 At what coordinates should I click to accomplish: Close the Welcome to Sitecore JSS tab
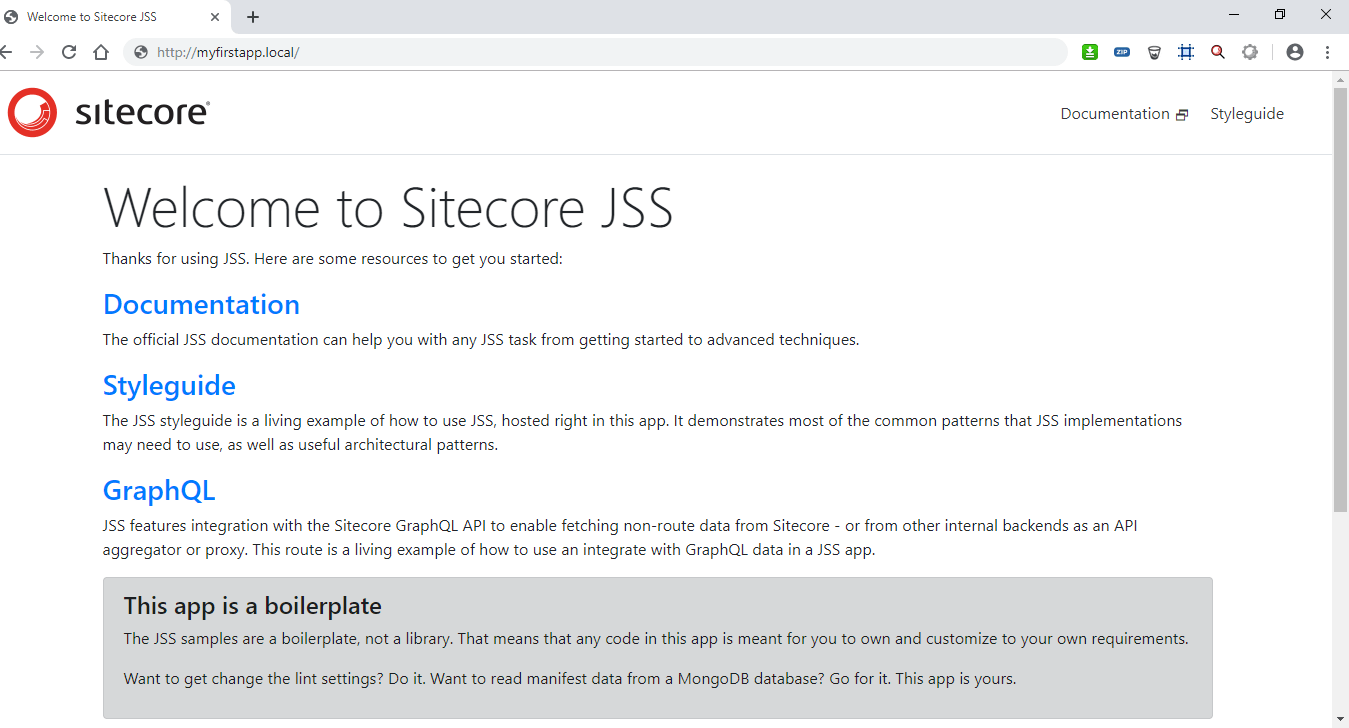pyautogui.click(x=216, y=17)
